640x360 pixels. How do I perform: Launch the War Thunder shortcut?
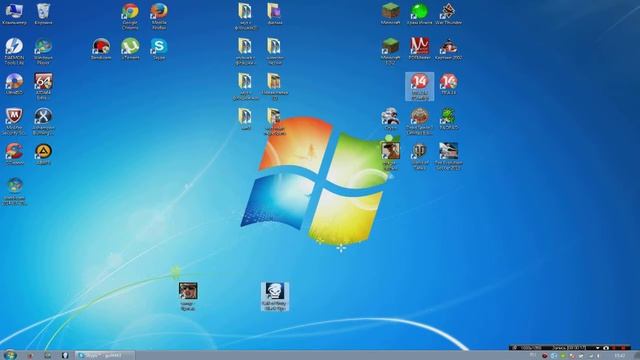click(448, 14)
